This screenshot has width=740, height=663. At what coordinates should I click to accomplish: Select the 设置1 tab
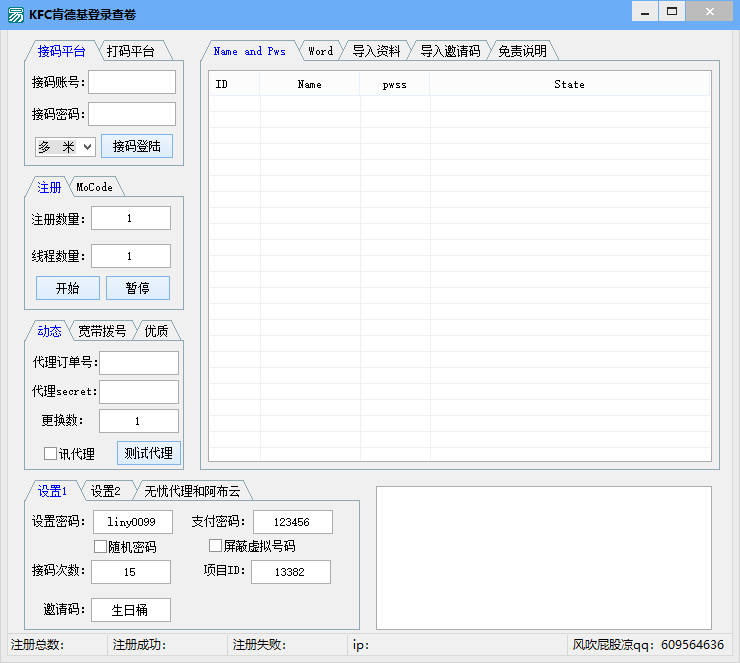(x=52, y=491)
